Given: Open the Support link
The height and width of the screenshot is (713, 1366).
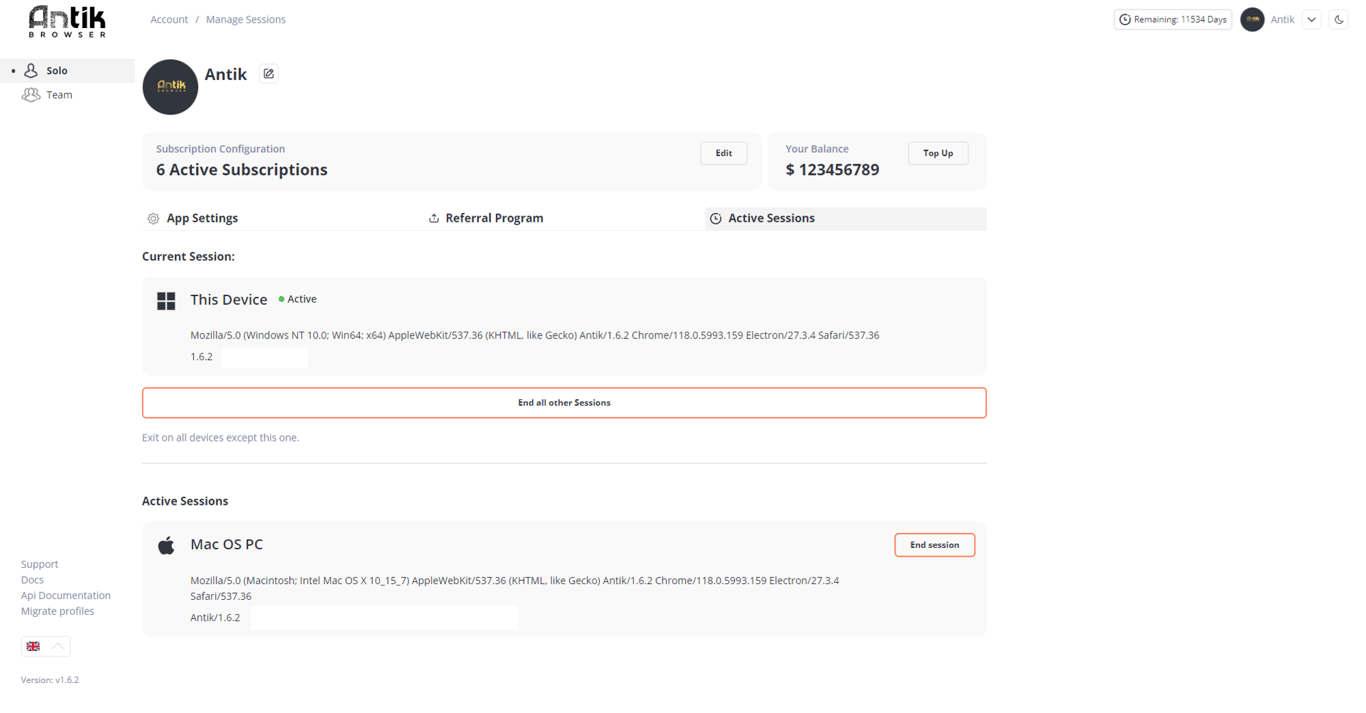Looking at the screenshot, I should [x=40, y=564].
